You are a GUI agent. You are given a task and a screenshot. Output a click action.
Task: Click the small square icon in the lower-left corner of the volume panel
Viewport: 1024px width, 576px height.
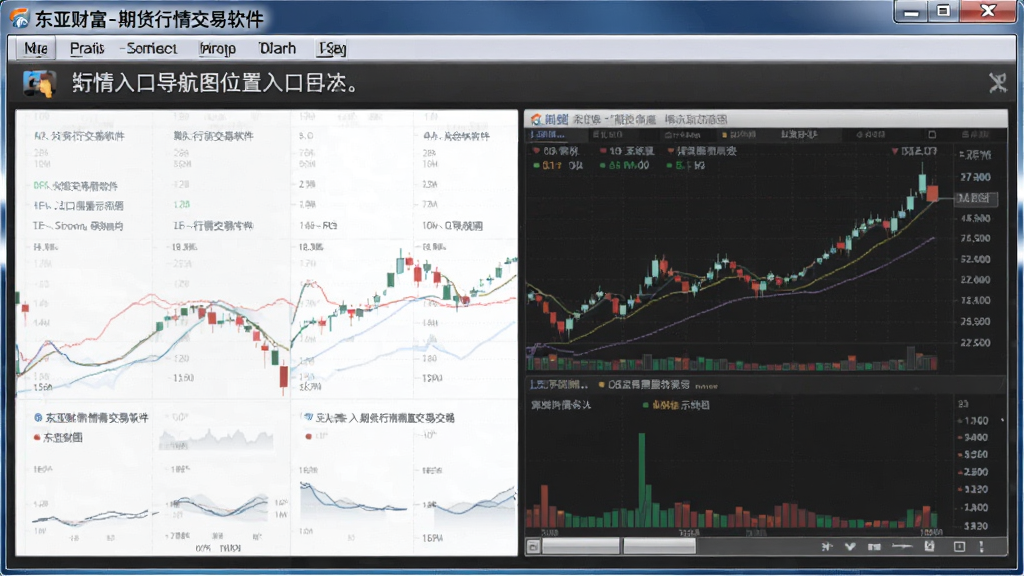(534, 547)
